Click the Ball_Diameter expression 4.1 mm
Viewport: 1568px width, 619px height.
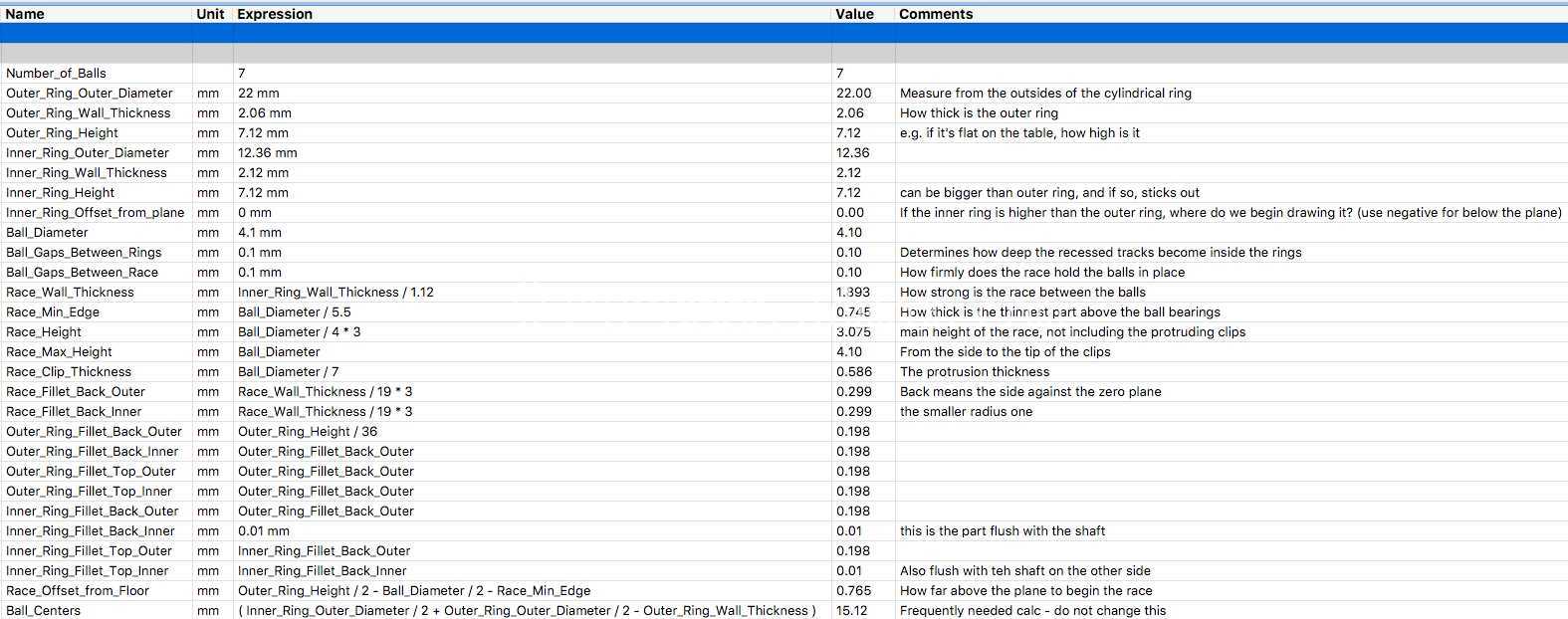pyautogui.click(x=260, y=232)
